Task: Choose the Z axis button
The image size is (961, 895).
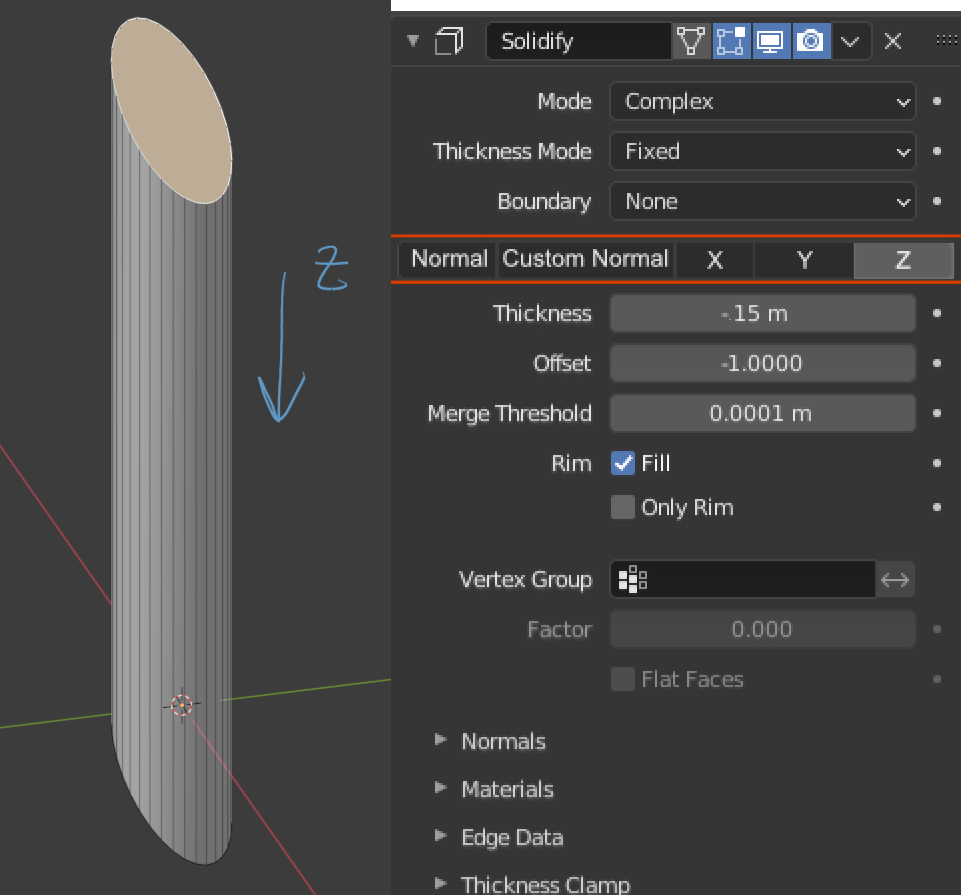Action: [903, 260]
